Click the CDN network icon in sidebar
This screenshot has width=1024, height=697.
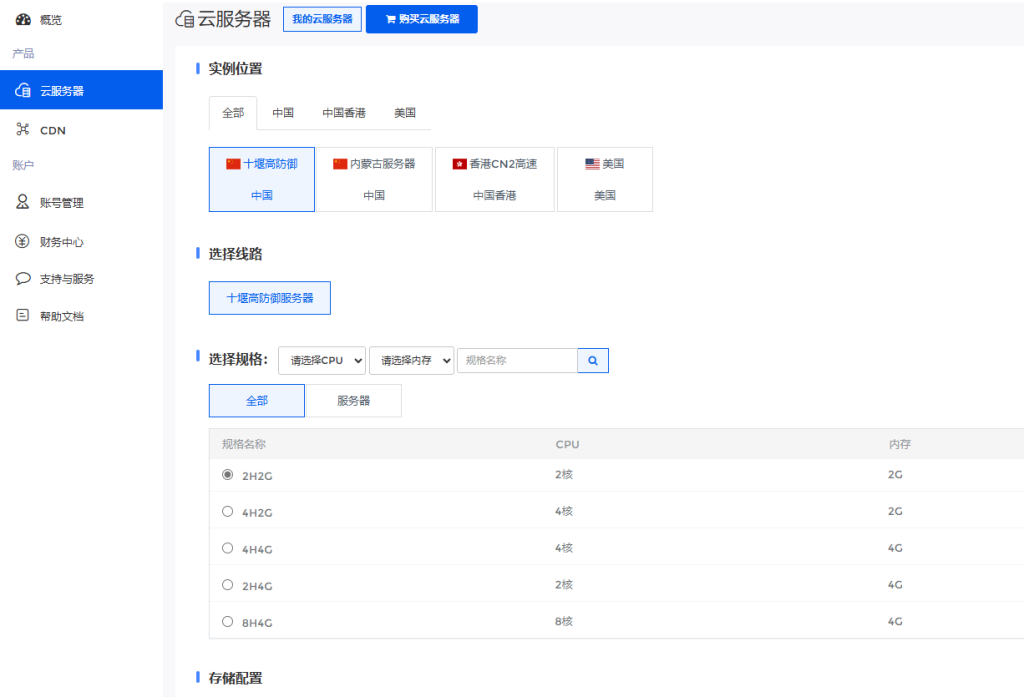pyautogui.click(x=23, y=130)
